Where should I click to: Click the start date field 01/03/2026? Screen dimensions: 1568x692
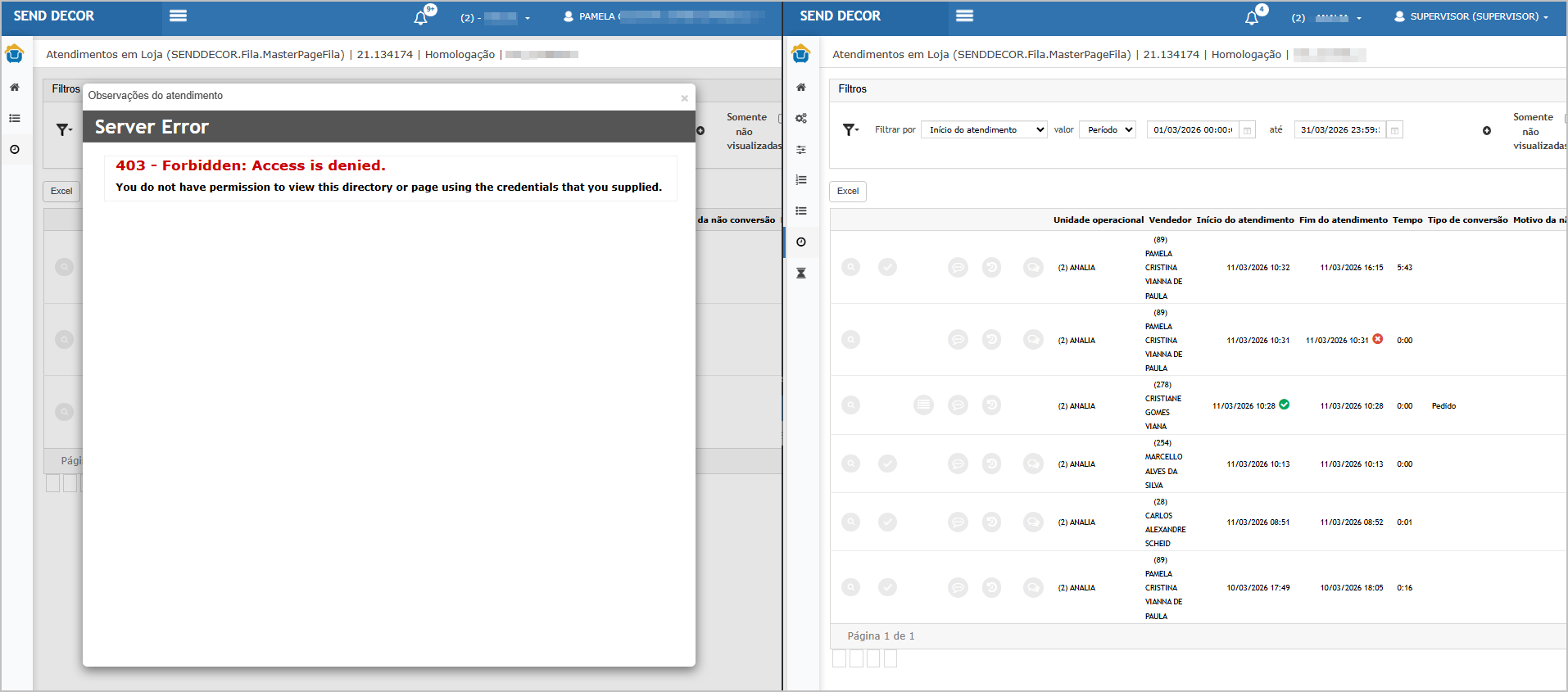[1192, 130]
